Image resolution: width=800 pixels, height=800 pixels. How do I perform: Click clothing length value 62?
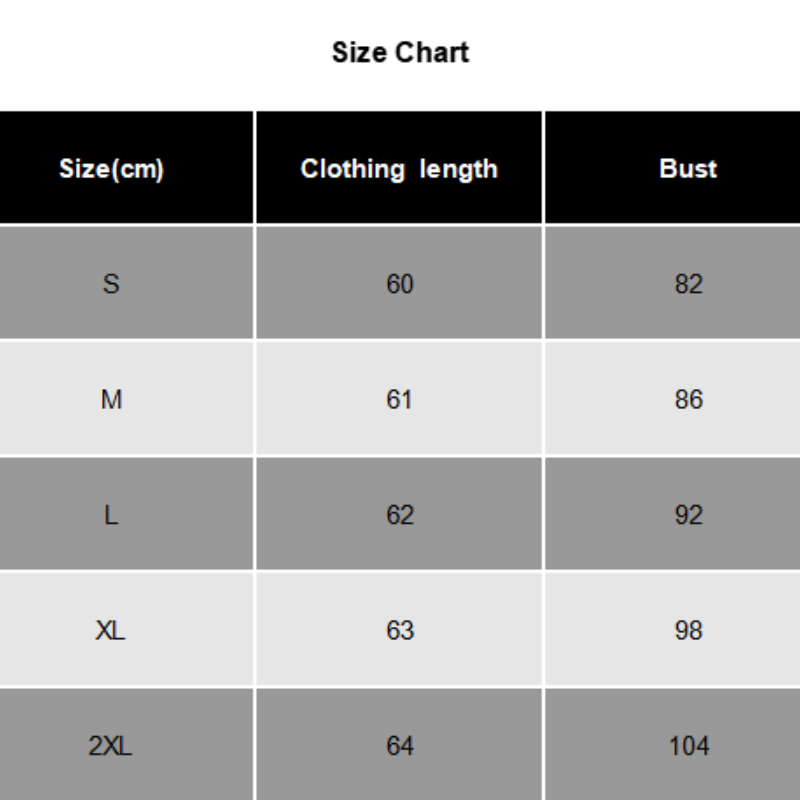(x=399, y=515)
